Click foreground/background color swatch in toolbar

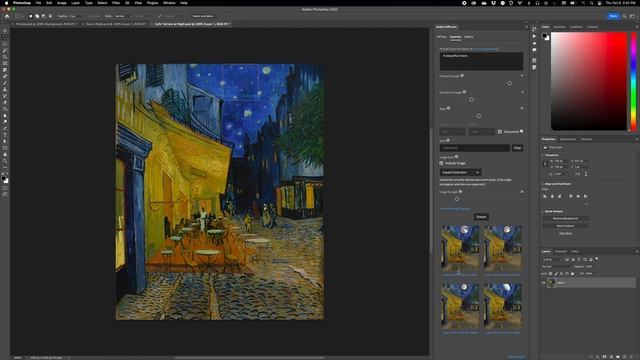click(5, 180)
